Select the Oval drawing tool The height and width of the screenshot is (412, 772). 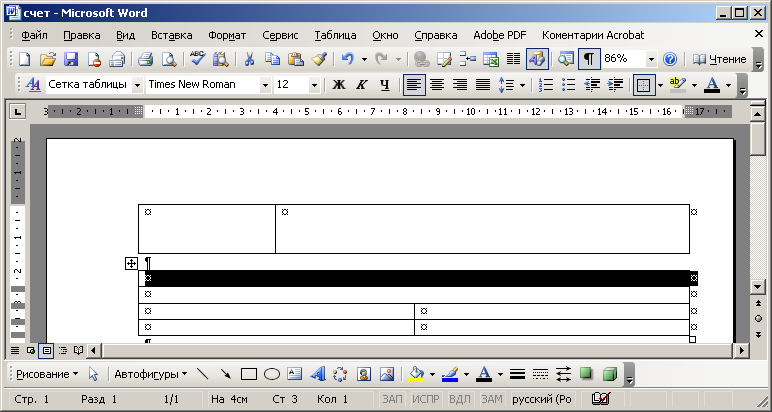coord(272,374)
